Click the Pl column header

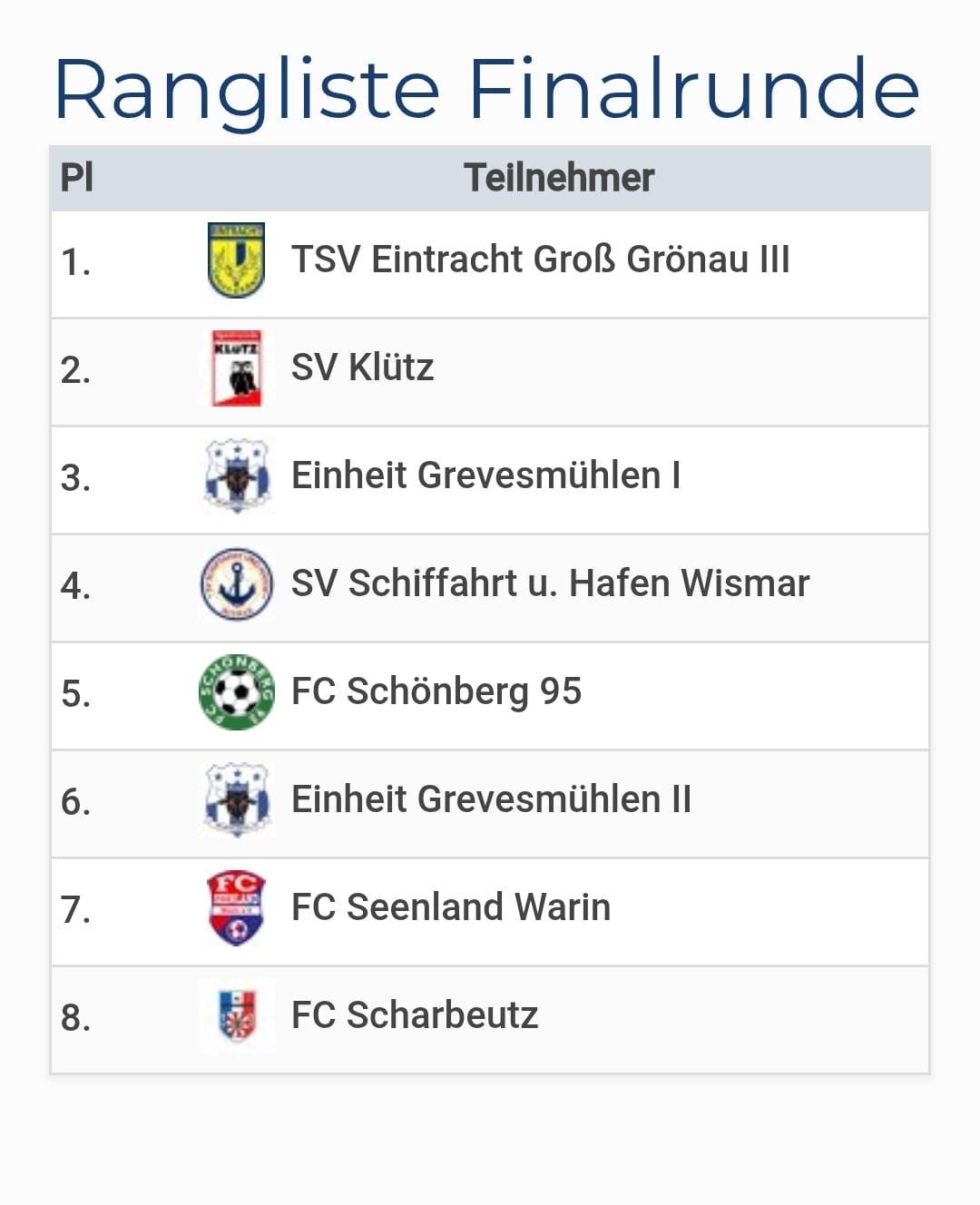click(x=76, y=178)
